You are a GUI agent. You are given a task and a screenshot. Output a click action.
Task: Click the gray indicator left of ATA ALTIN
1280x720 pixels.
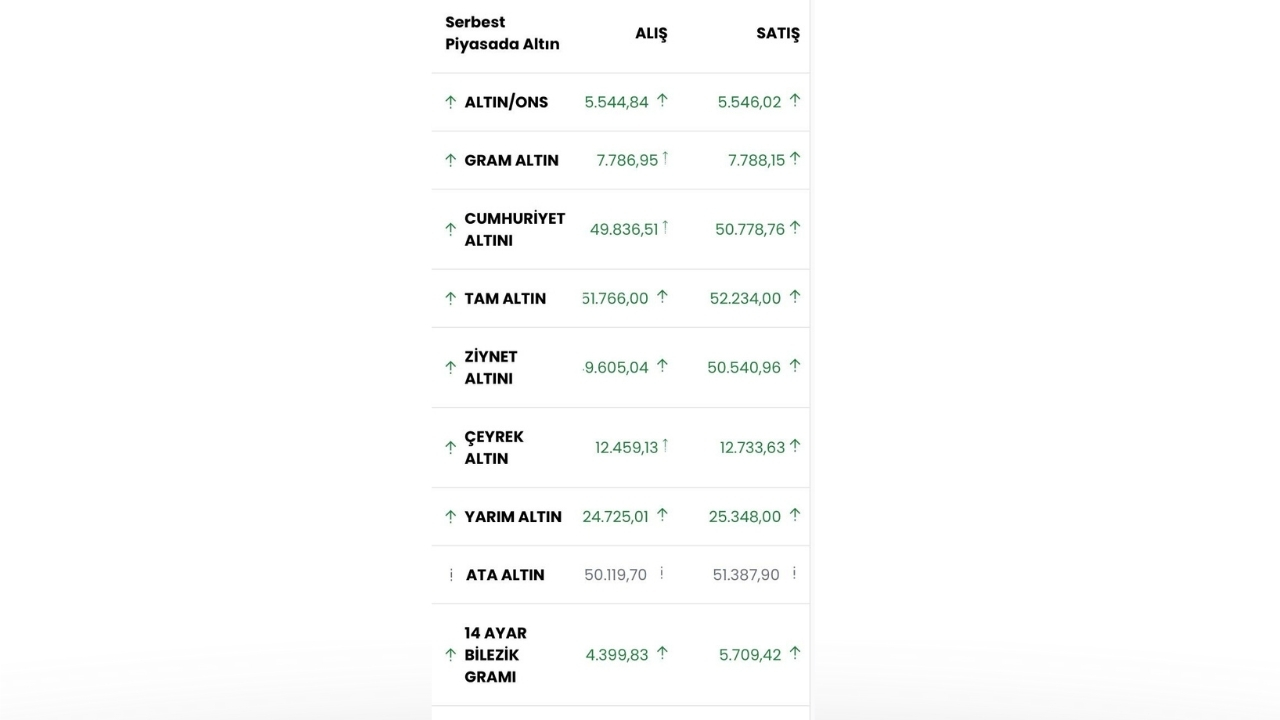pyautogui.click(x=451, y=575)
